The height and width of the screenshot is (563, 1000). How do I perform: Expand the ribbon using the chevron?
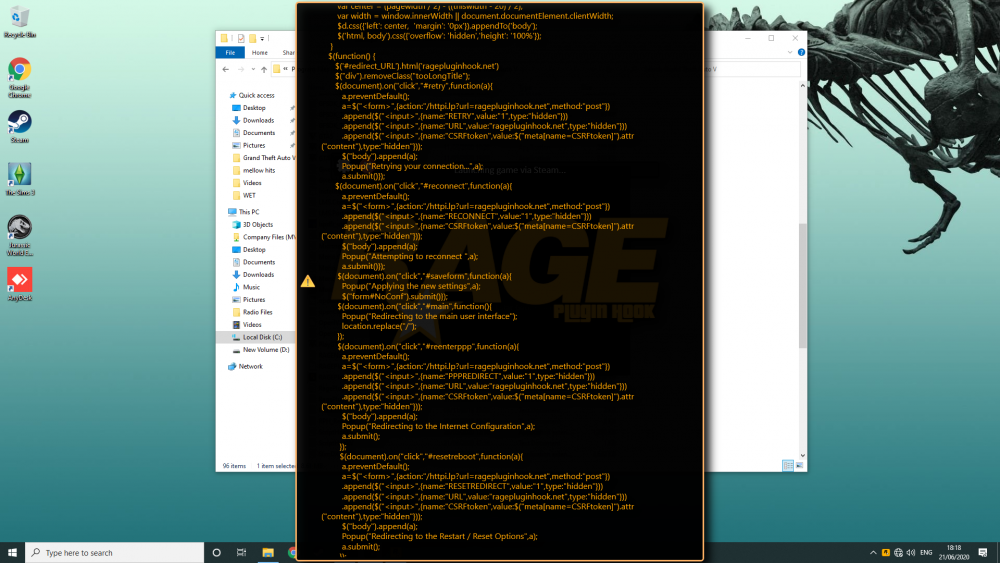pos(790,52)
